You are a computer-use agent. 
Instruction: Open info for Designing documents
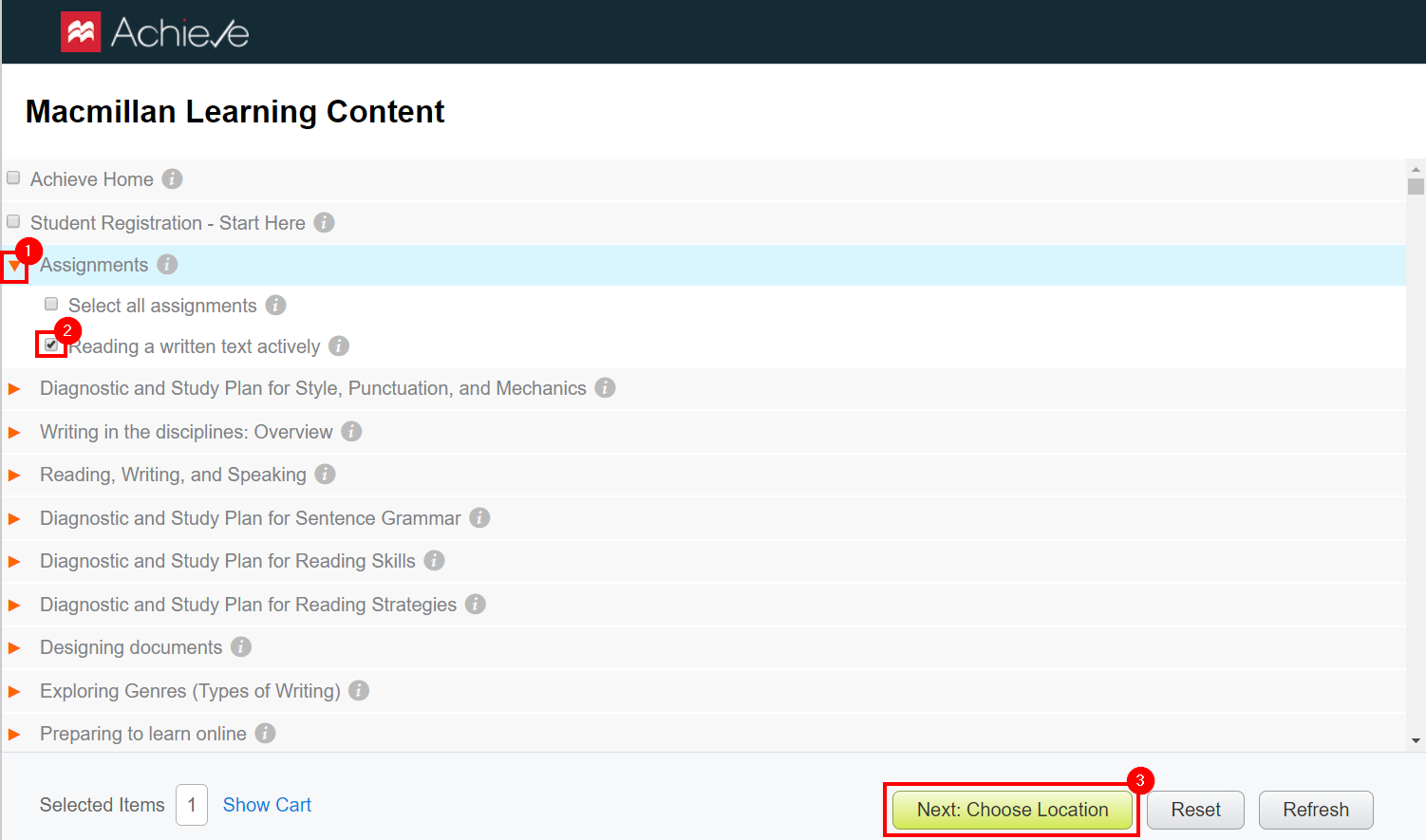[241, 647]
